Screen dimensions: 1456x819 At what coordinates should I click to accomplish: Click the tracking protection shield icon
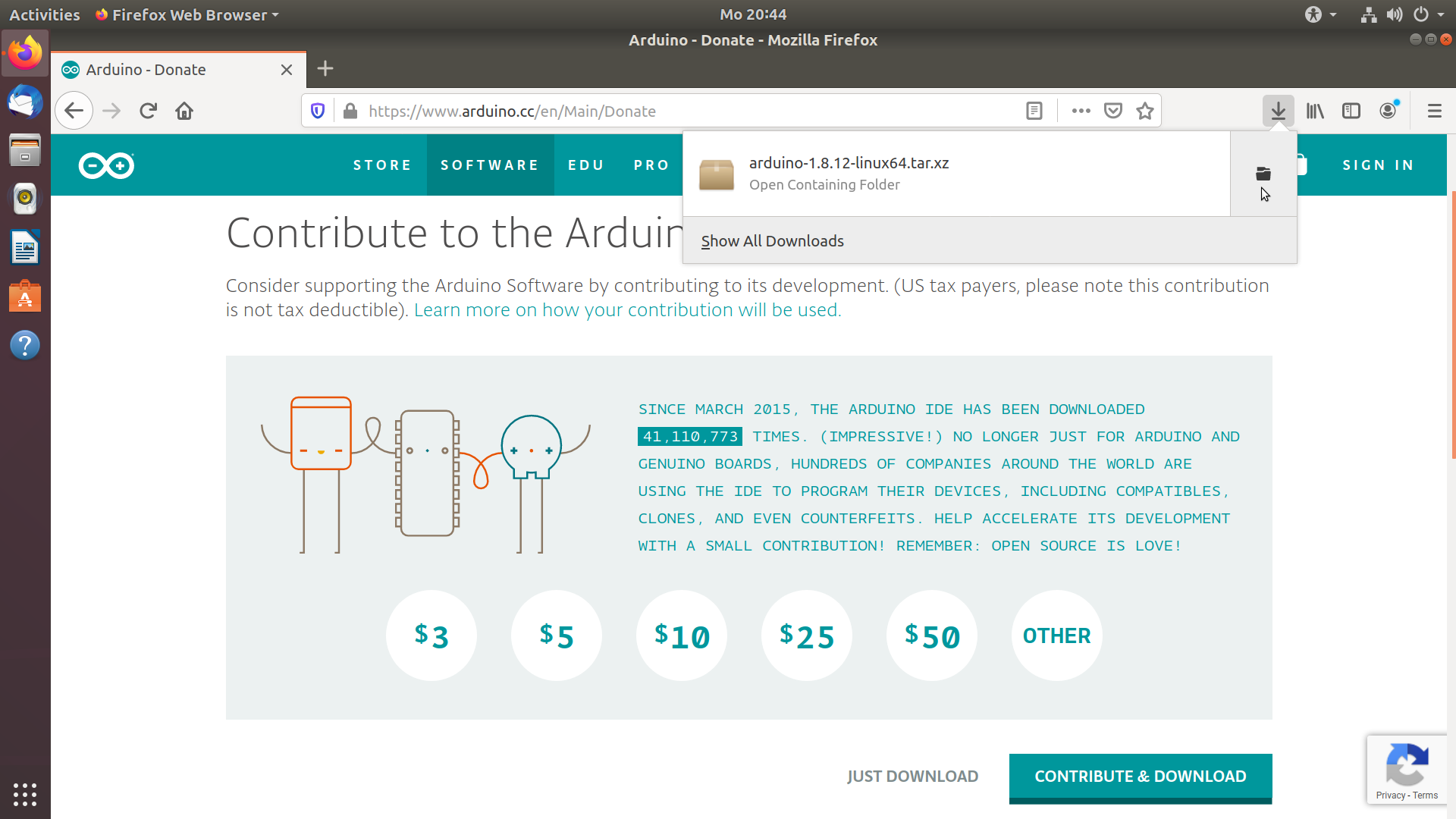pyautogui.click(x=318, y=111)
